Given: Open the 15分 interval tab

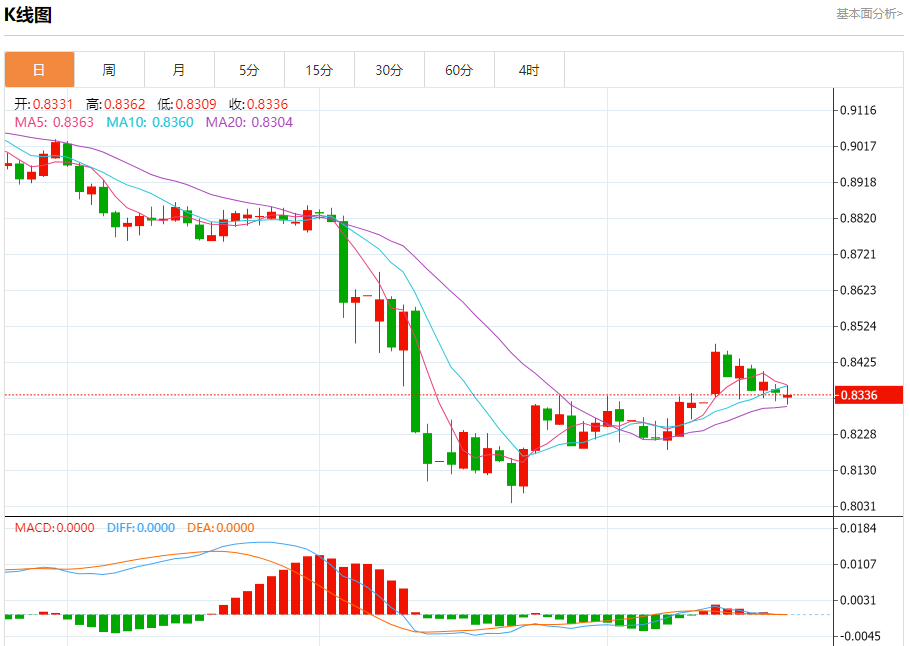Looking at the screenshot, I should (x=319, y=70).
